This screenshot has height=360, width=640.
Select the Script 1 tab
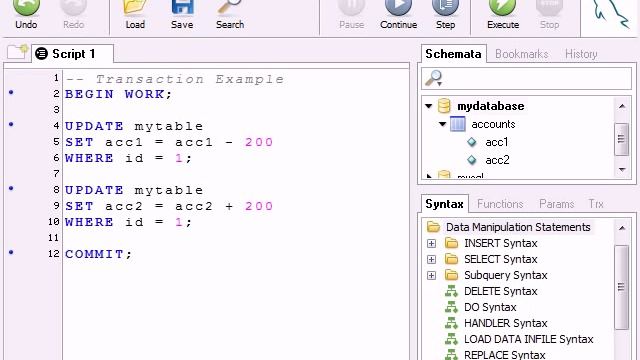pyautogui.click(x=73, y=53)
